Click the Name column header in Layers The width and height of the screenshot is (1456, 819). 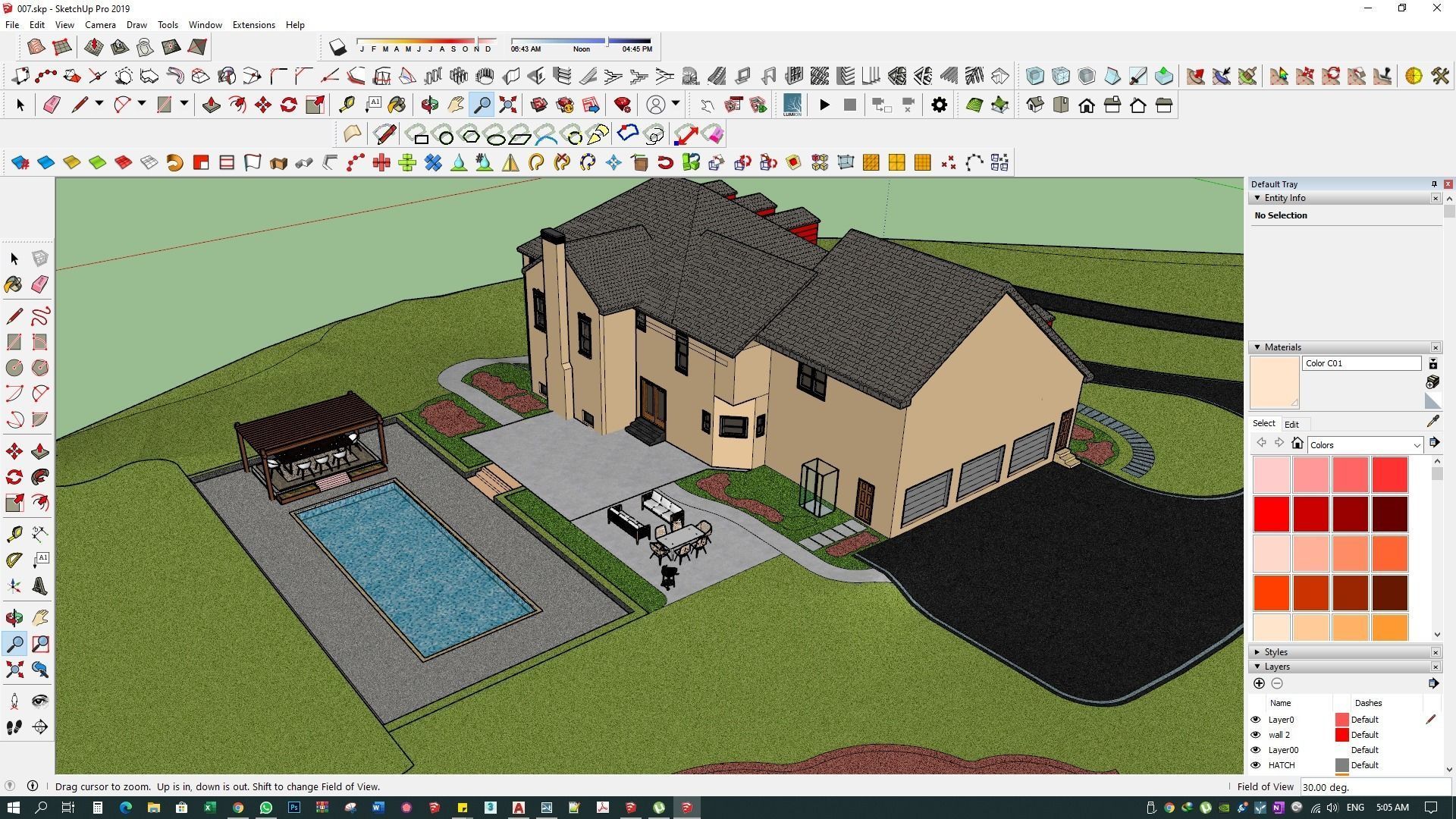point(1280,703)
